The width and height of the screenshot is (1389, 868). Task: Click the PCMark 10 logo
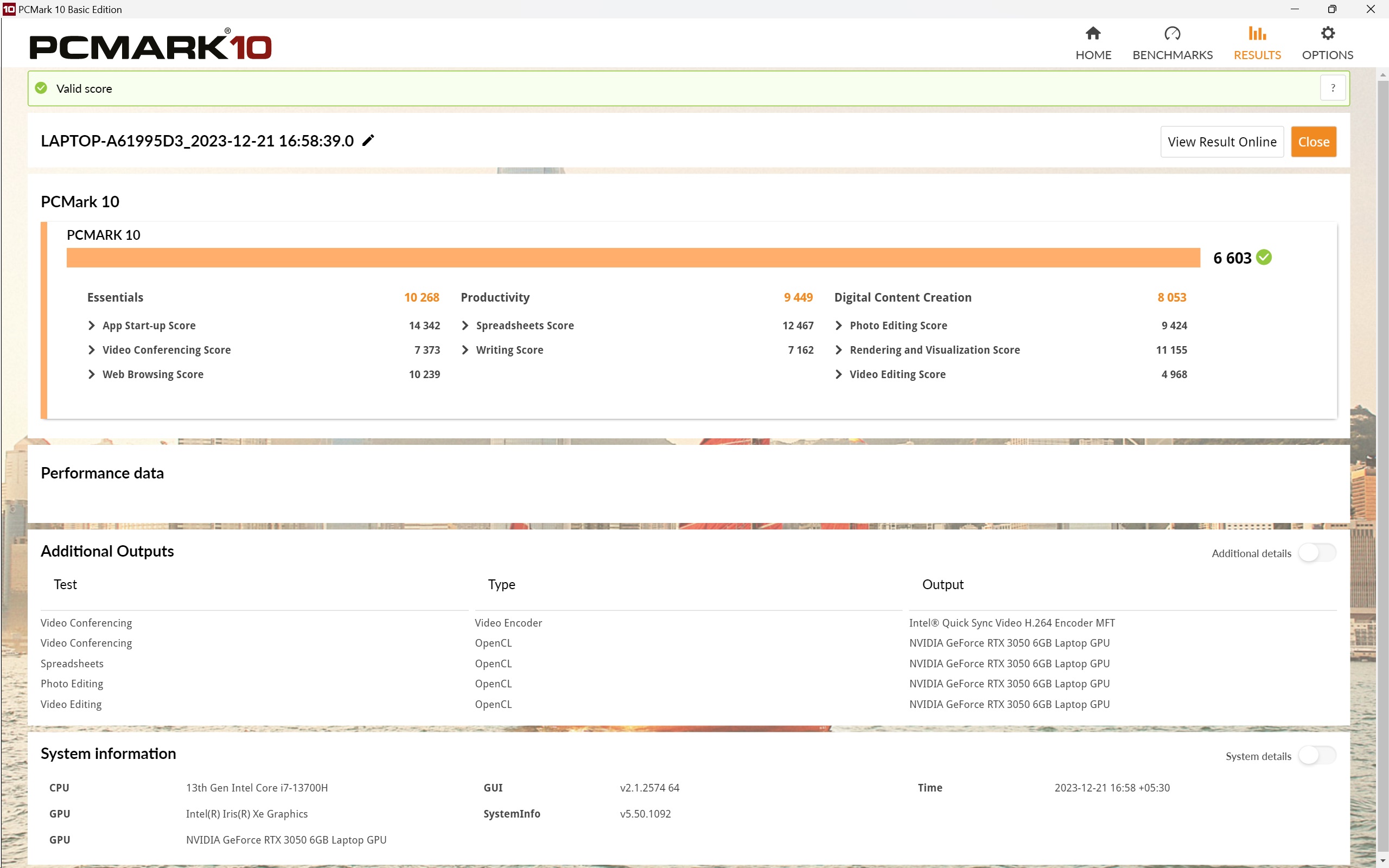(150, 43)
